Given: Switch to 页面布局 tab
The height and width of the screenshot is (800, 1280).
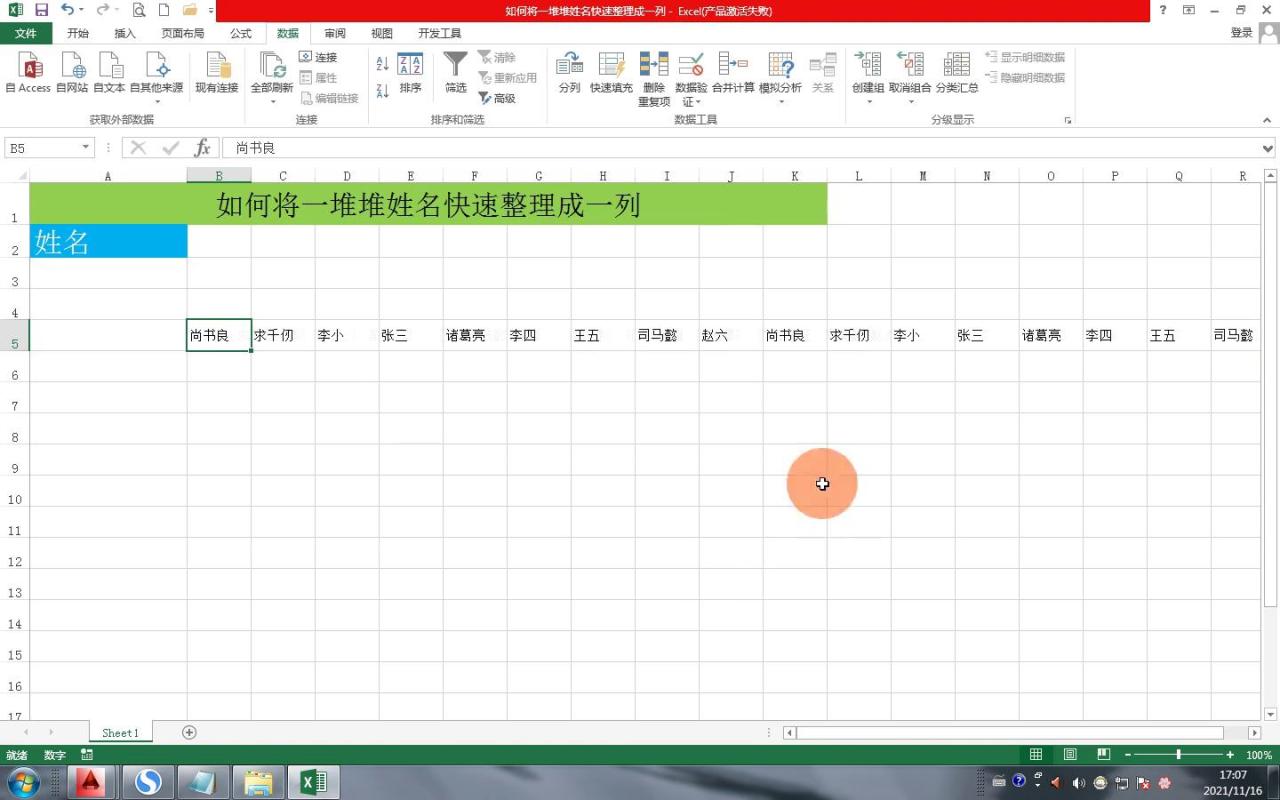Looking at the screenshot, I should 183,33.
